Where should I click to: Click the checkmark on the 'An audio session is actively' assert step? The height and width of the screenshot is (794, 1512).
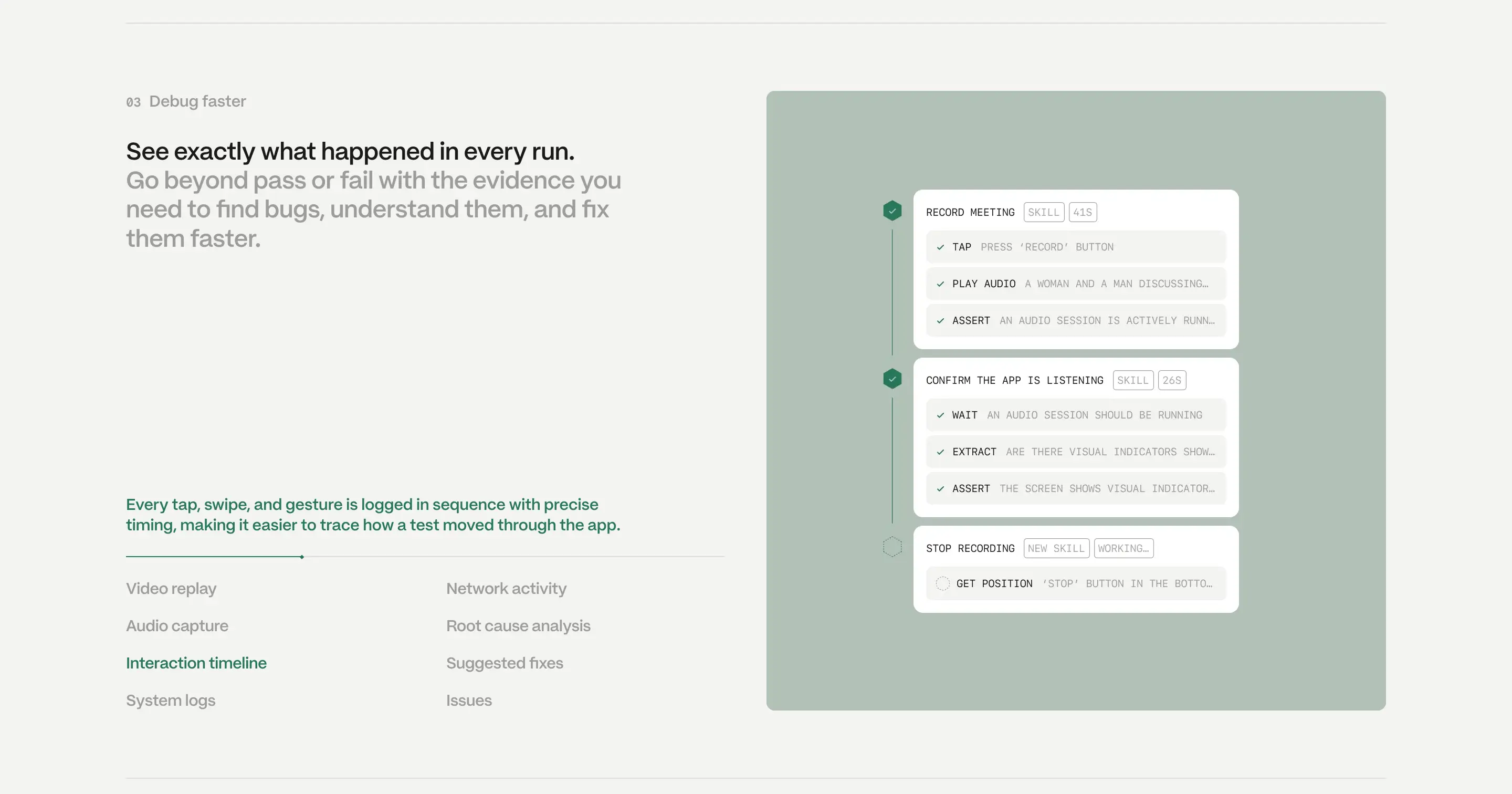coord(940,321)
